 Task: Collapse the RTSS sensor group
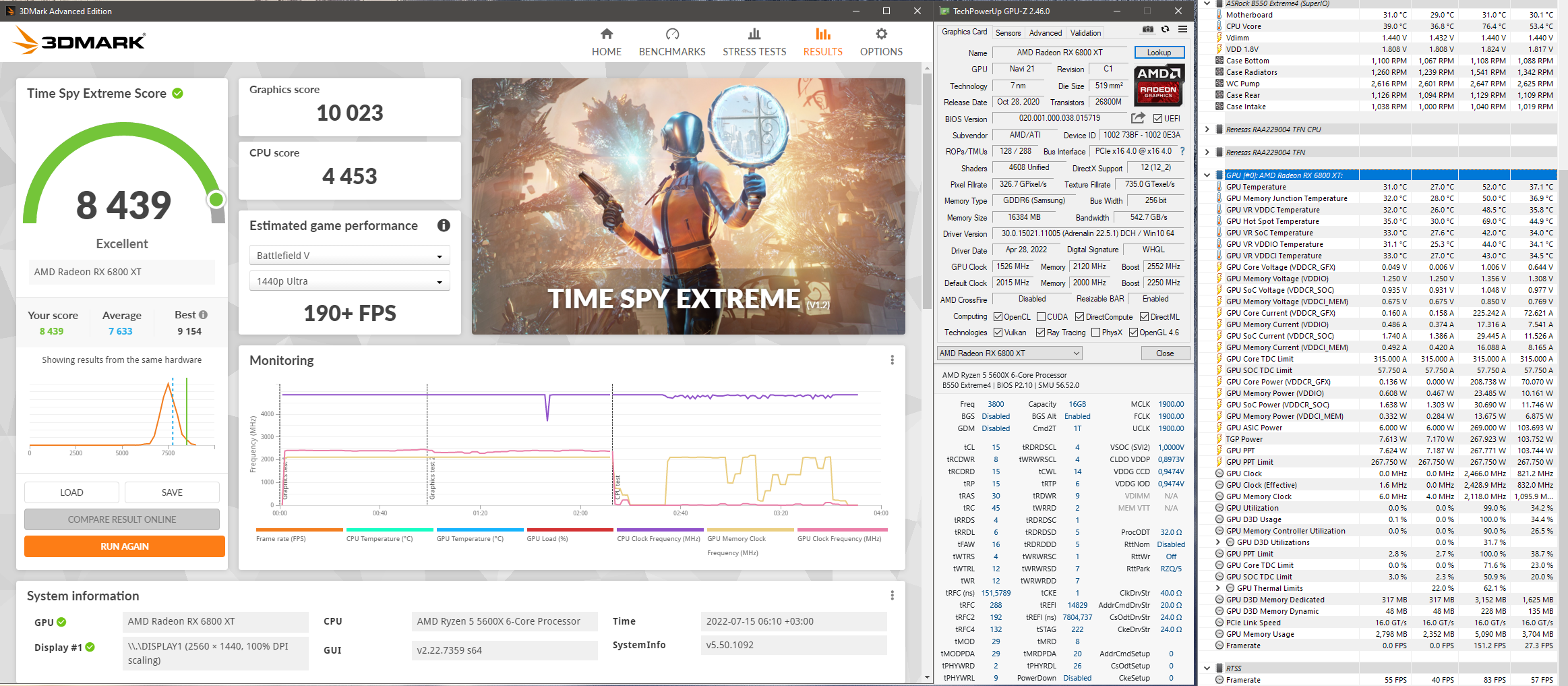pos(1207,668)
